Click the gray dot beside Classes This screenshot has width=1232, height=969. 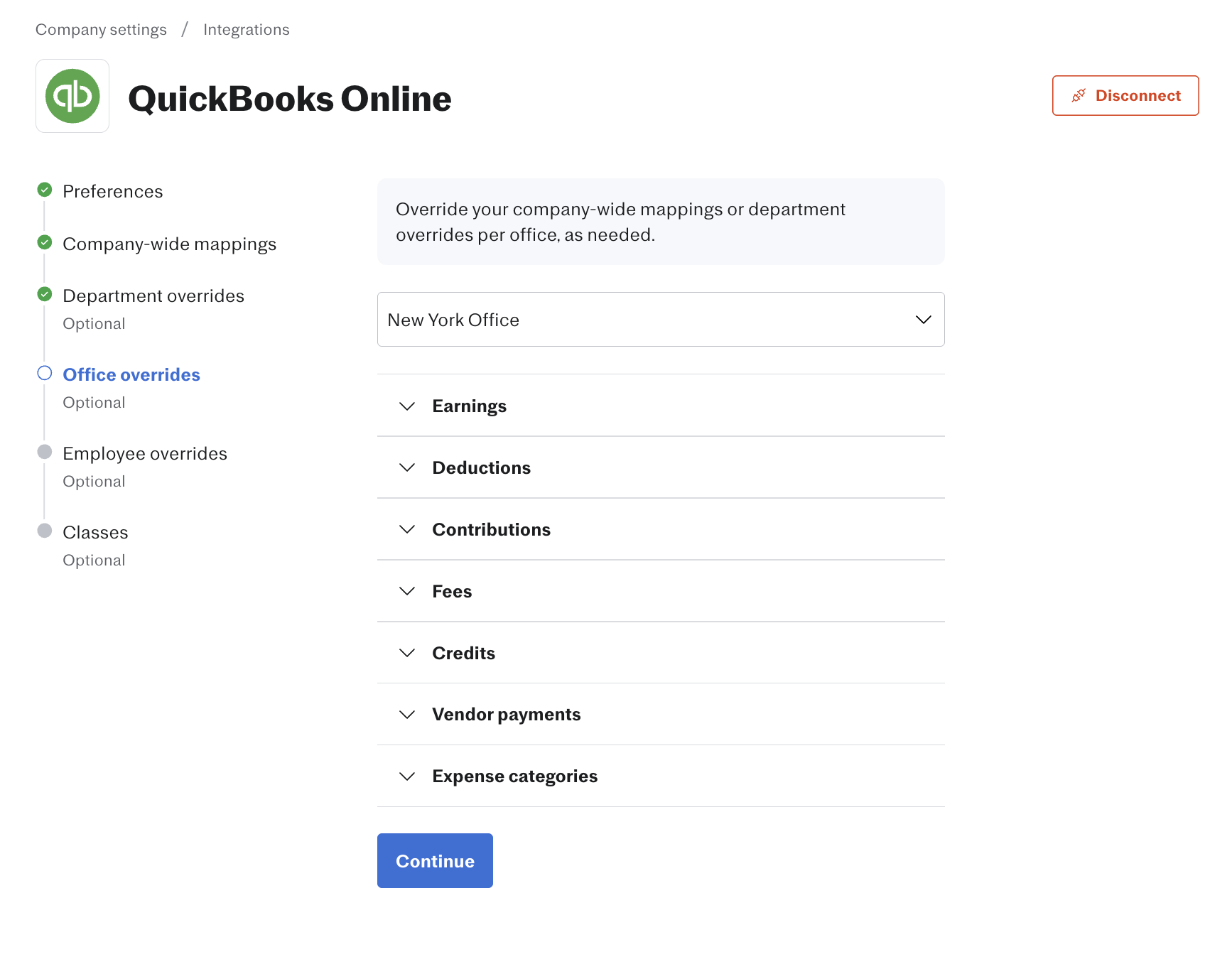pos(45,531)
